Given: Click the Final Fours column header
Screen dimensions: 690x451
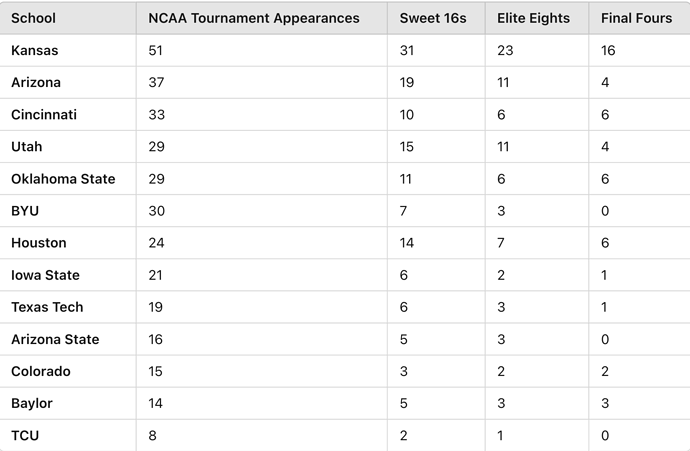Looking at the screenshot, I should pyautogui.click(x=636, y=18).
